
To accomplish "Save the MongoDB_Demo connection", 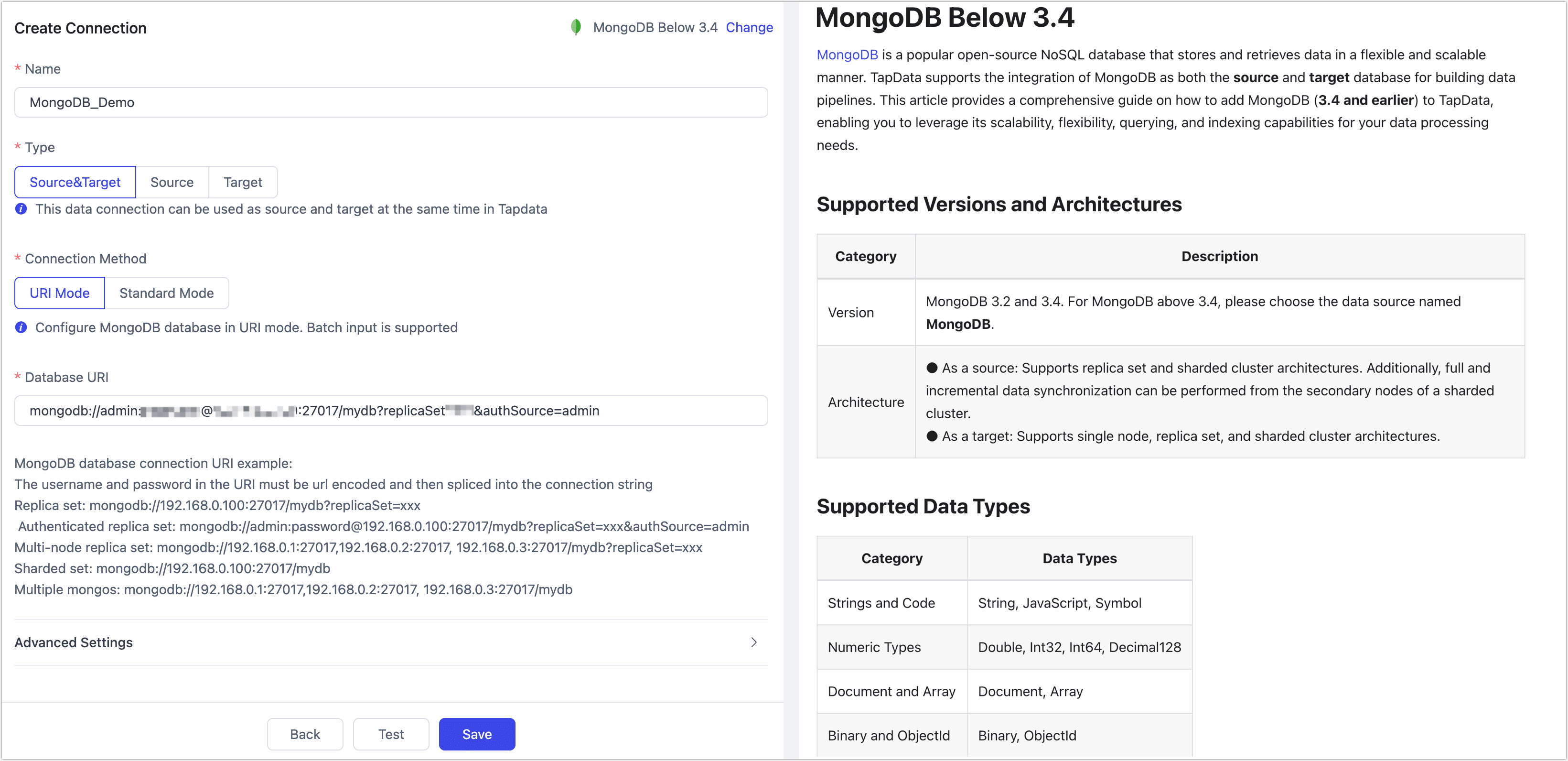I will (x=477, y=734).
